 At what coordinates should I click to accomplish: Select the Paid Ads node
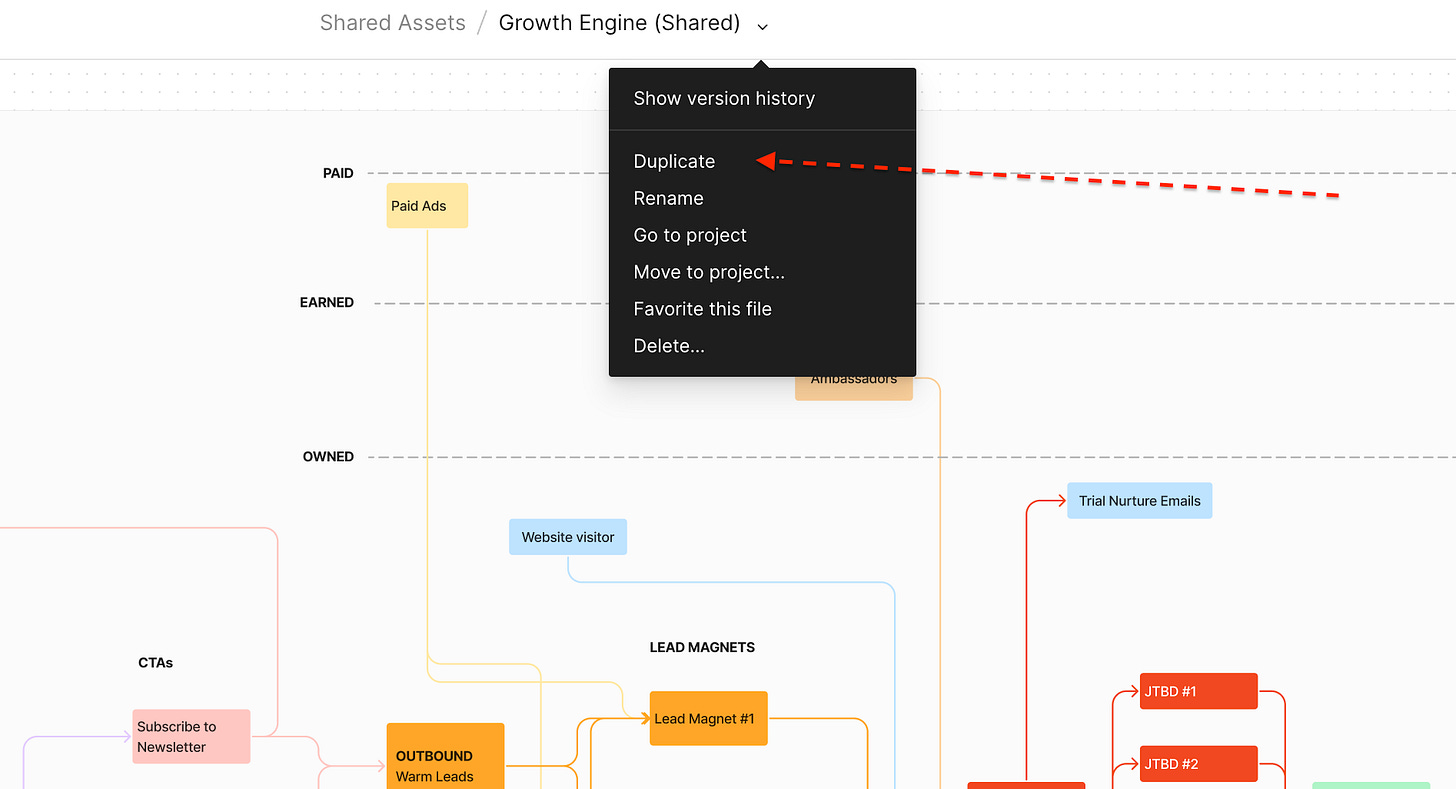coord(427,206)
